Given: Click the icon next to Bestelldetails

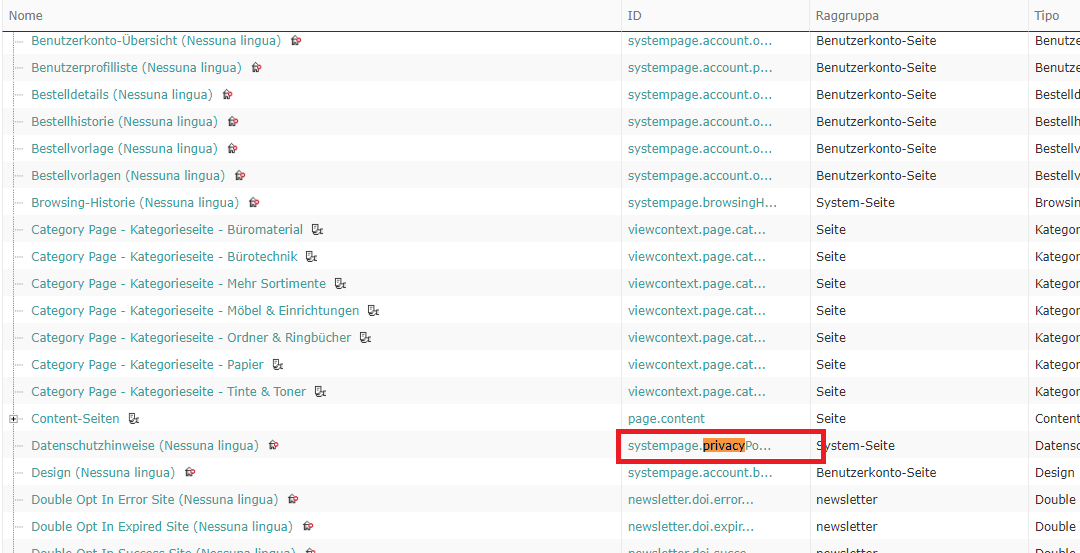Looking at the screenshot, I should [x=227, y=94].
